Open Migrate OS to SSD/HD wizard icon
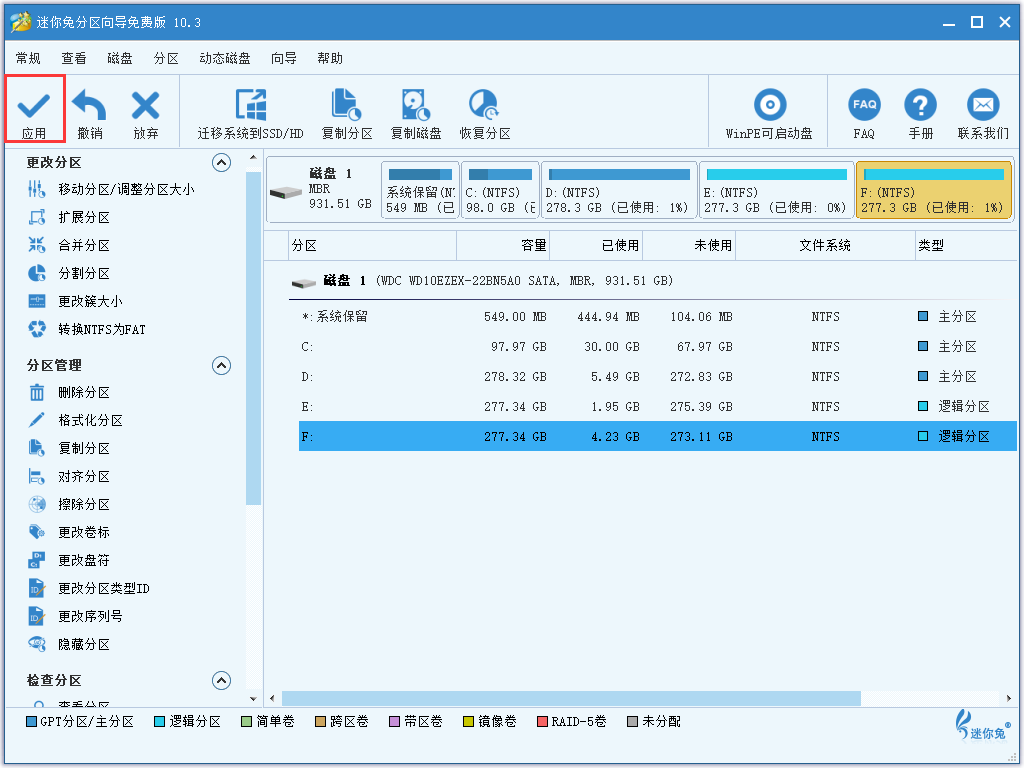 pyautogui.click(x=251, y=104)
